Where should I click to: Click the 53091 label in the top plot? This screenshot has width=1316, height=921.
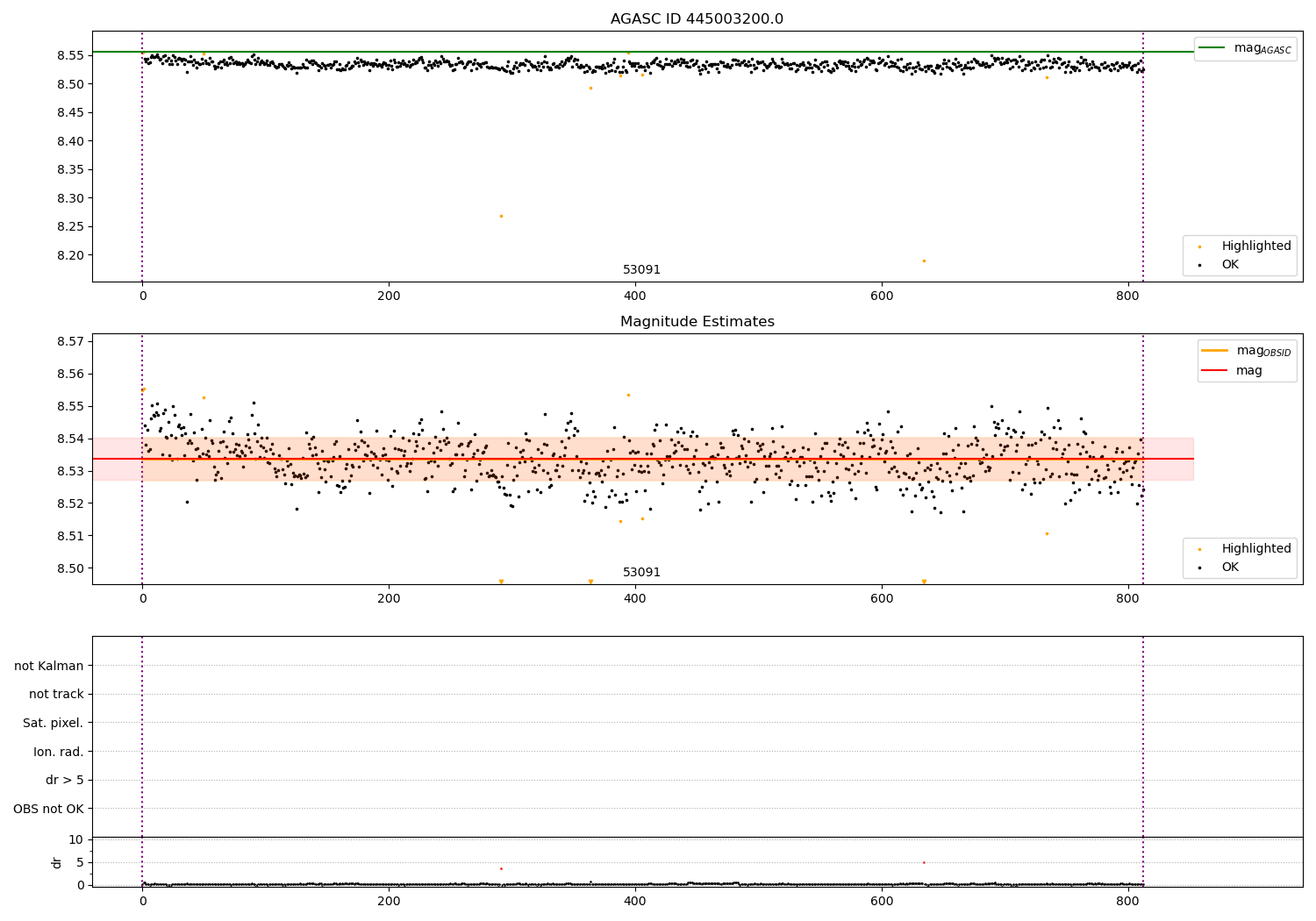(641, 270)
